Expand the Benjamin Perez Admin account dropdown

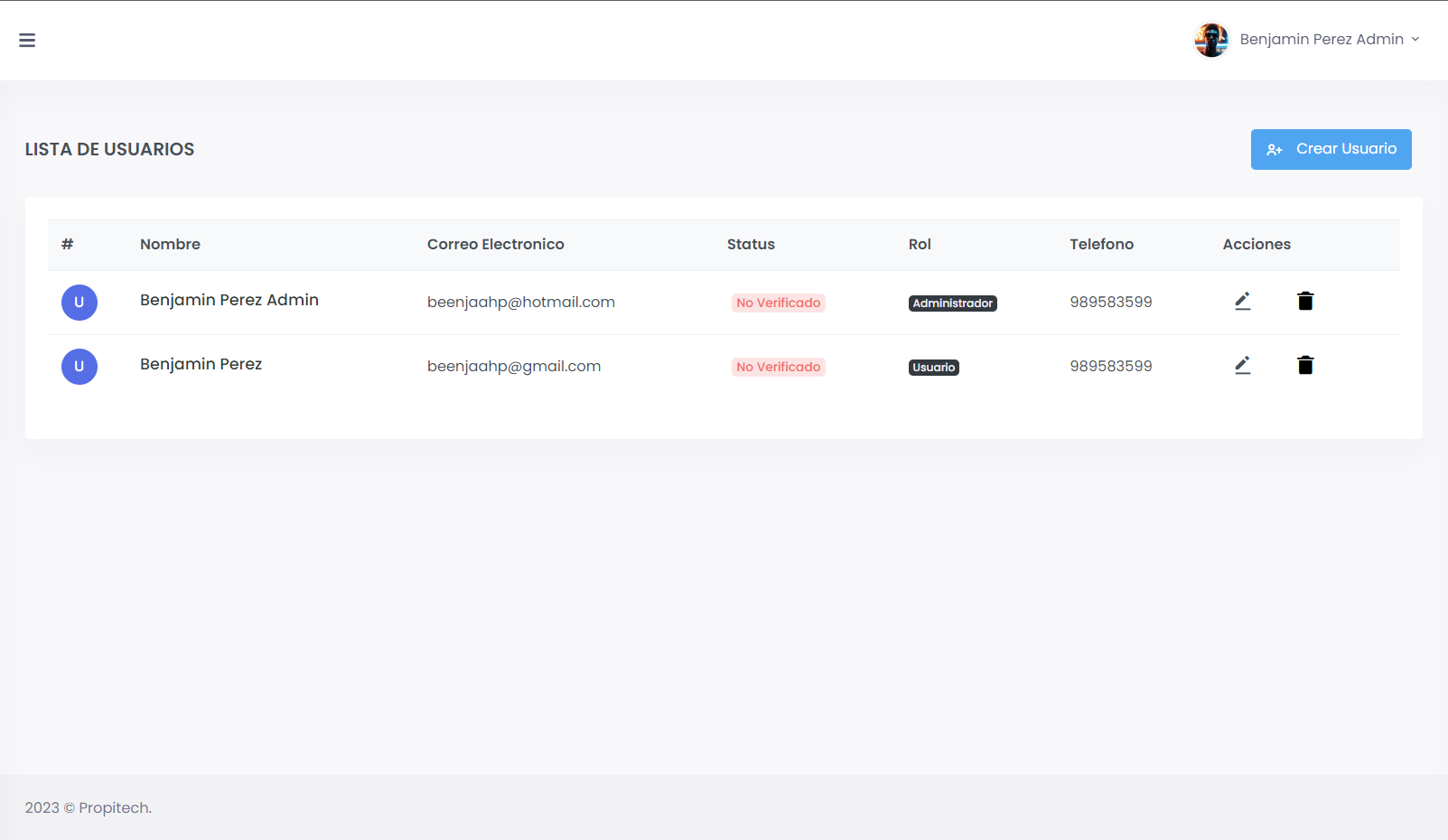coord(1321,40)
